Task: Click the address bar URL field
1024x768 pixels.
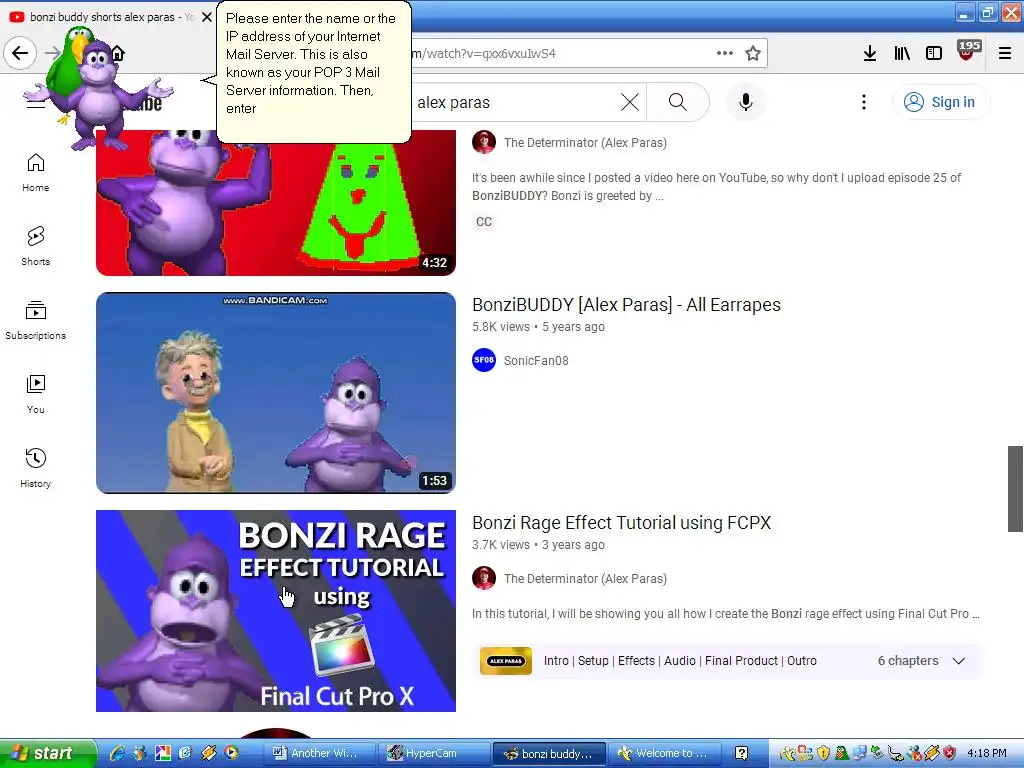Action: 562,54
